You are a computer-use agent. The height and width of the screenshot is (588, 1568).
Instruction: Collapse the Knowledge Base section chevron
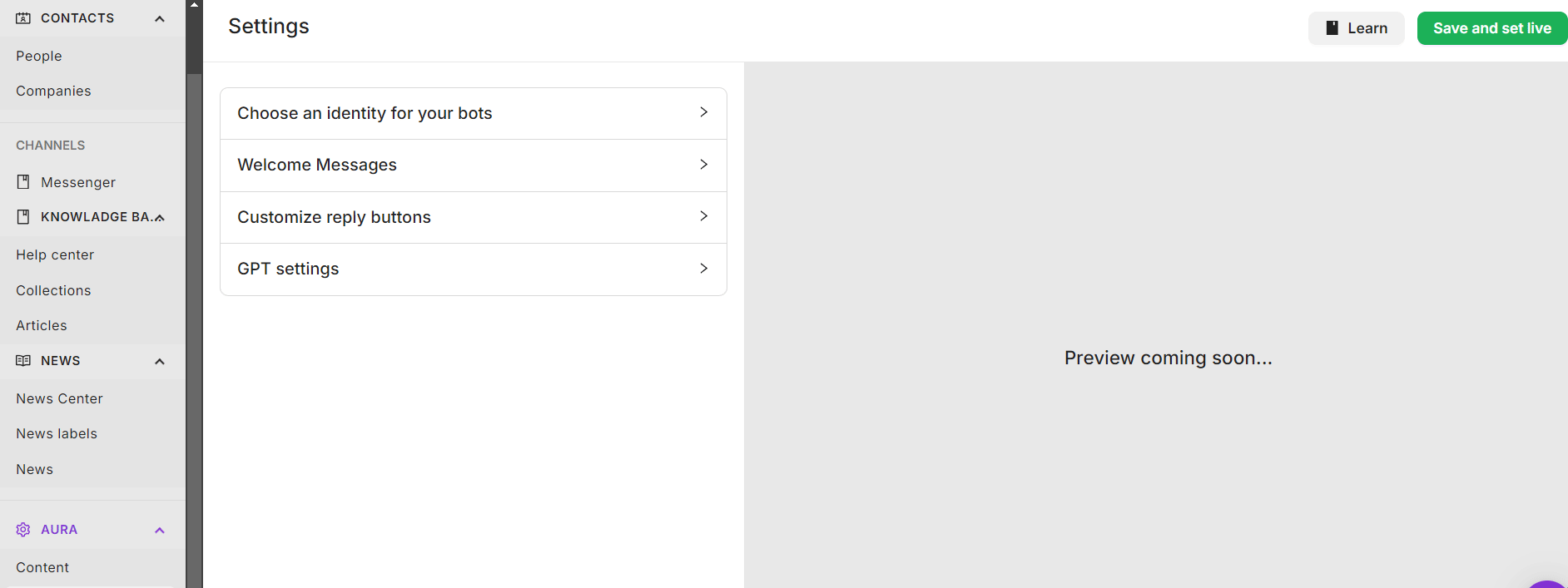(x=160, y=217)
